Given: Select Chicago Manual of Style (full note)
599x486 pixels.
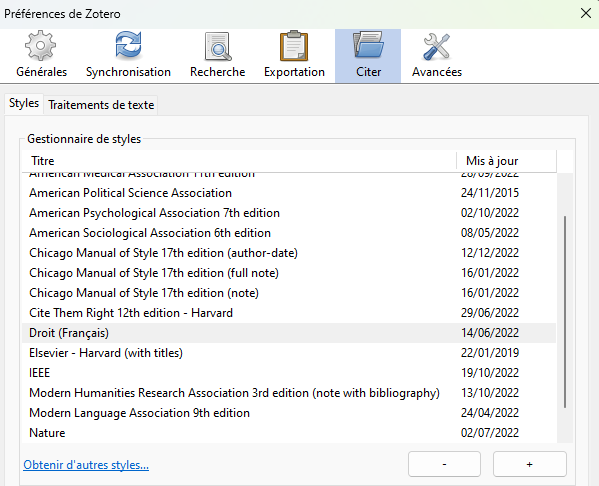Looking at the screenshot, I should 289,273.
